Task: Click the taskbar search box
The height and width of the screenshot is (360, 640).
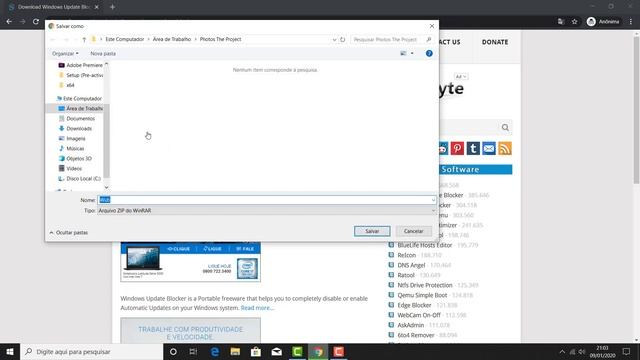Action: tap(91, 351)
